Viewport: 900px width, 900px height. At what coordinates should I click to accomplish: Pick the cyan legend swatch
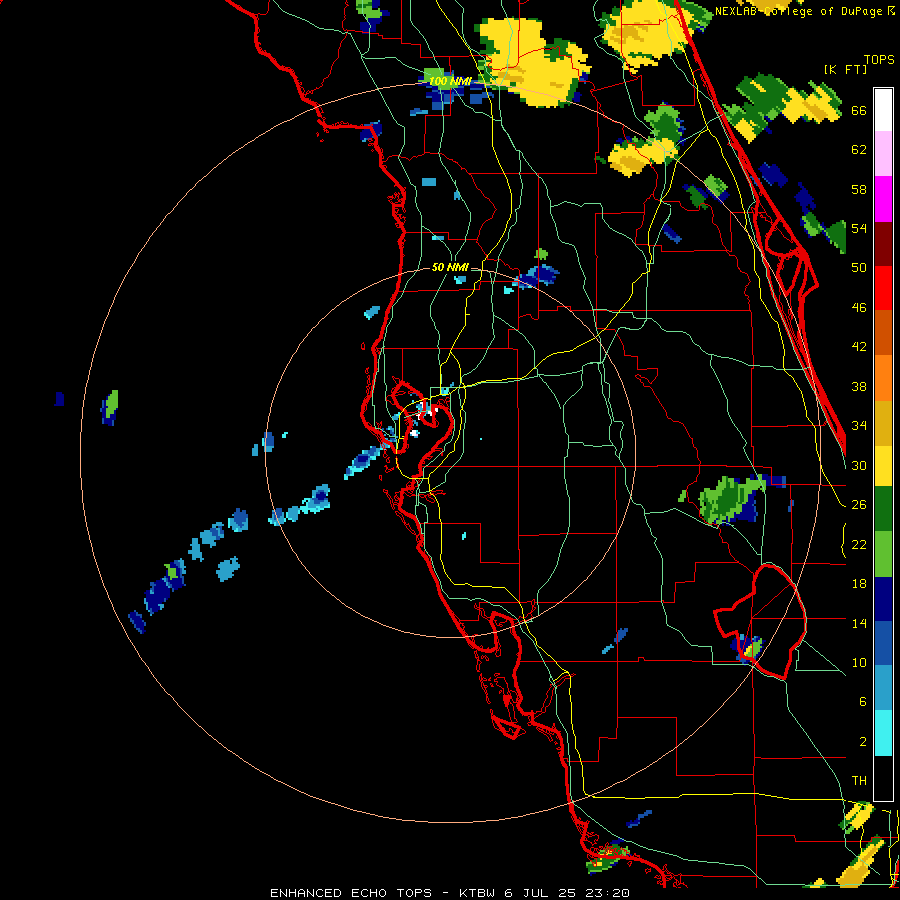883,733
